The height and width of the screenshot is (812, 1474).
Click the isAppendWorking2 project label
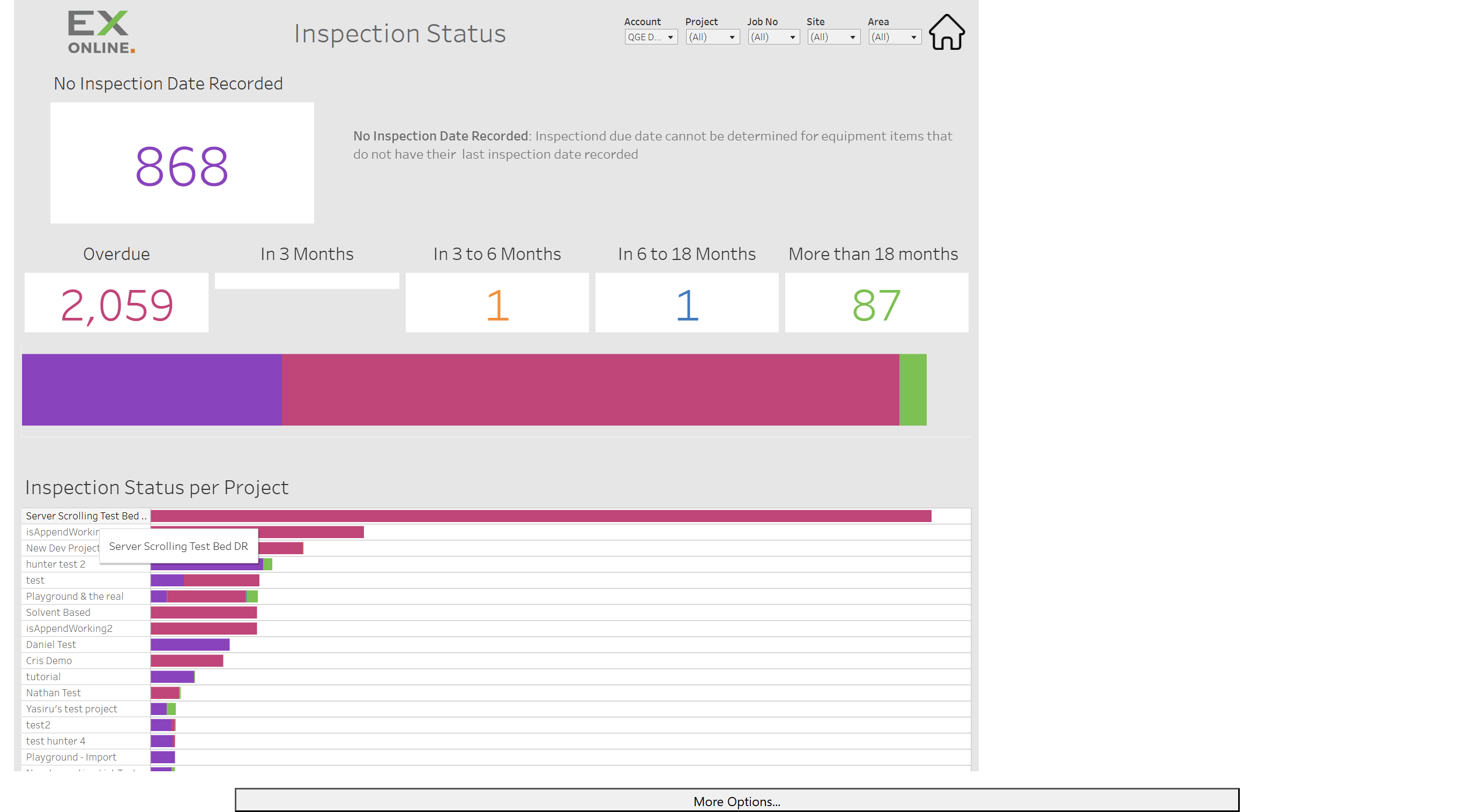69,628
